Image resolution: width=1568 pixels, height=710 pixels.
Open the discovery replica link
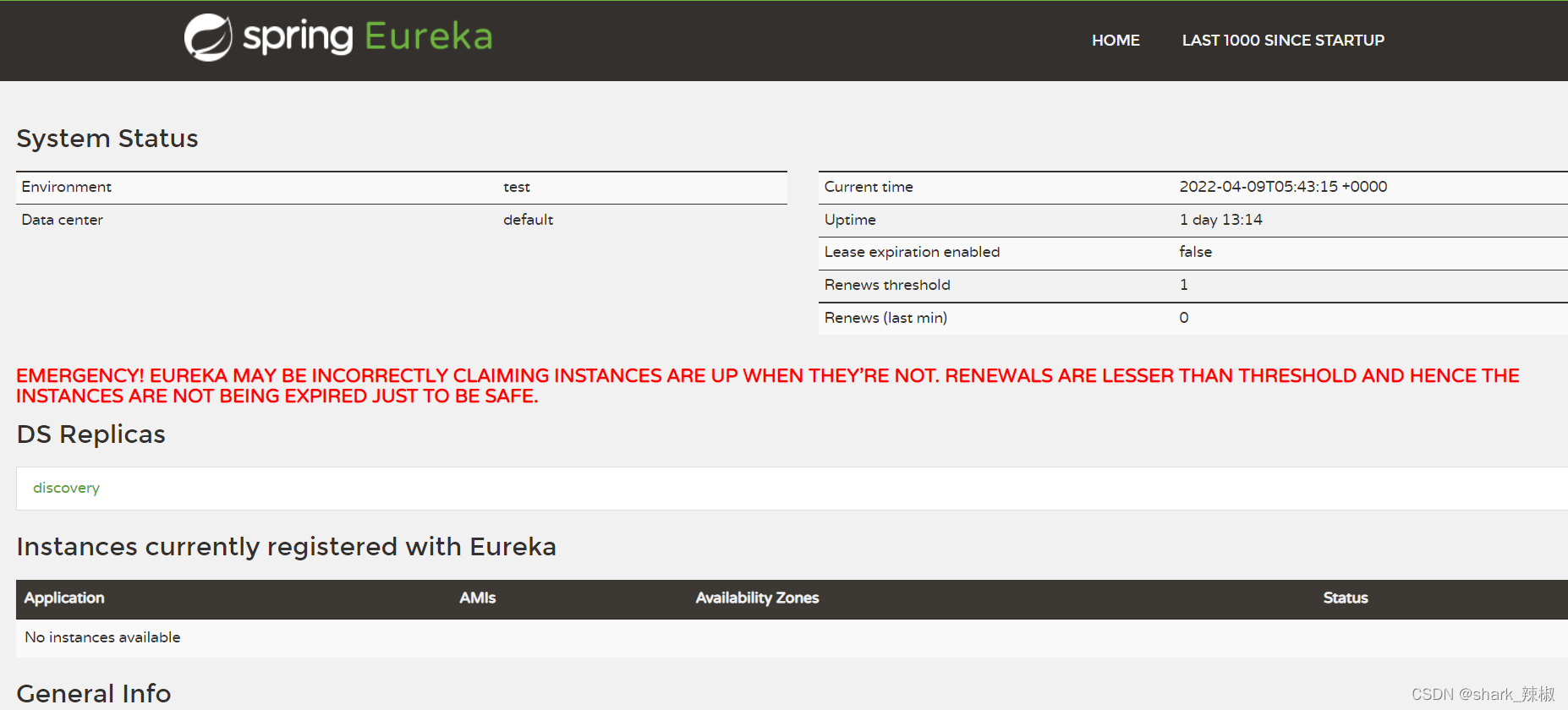(66, 488)
